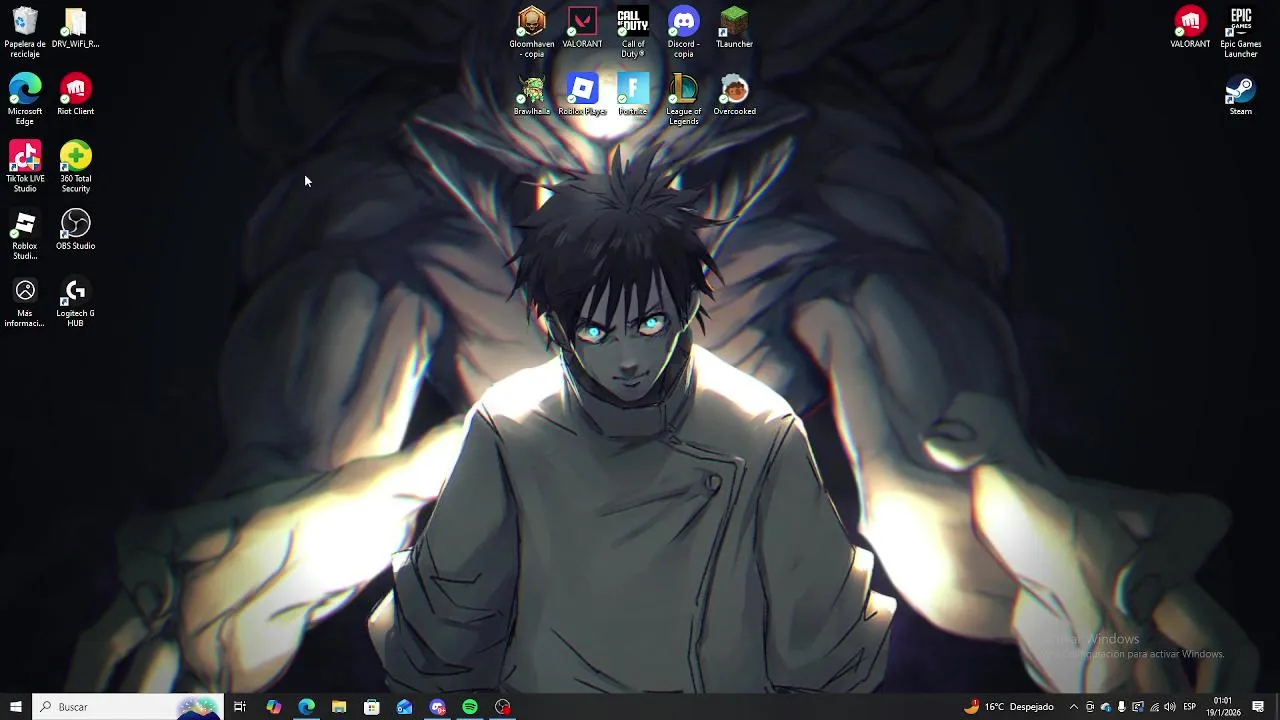Select the VALORANT icon beside Epic Games Launcher
The image size is (1280, 720).
coord(1190,28)
